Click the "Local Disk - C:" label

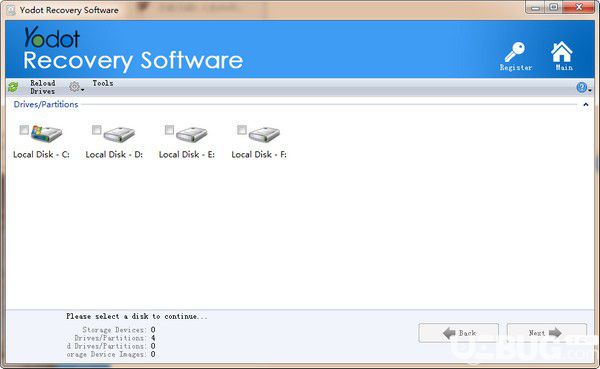pos(41,155)
